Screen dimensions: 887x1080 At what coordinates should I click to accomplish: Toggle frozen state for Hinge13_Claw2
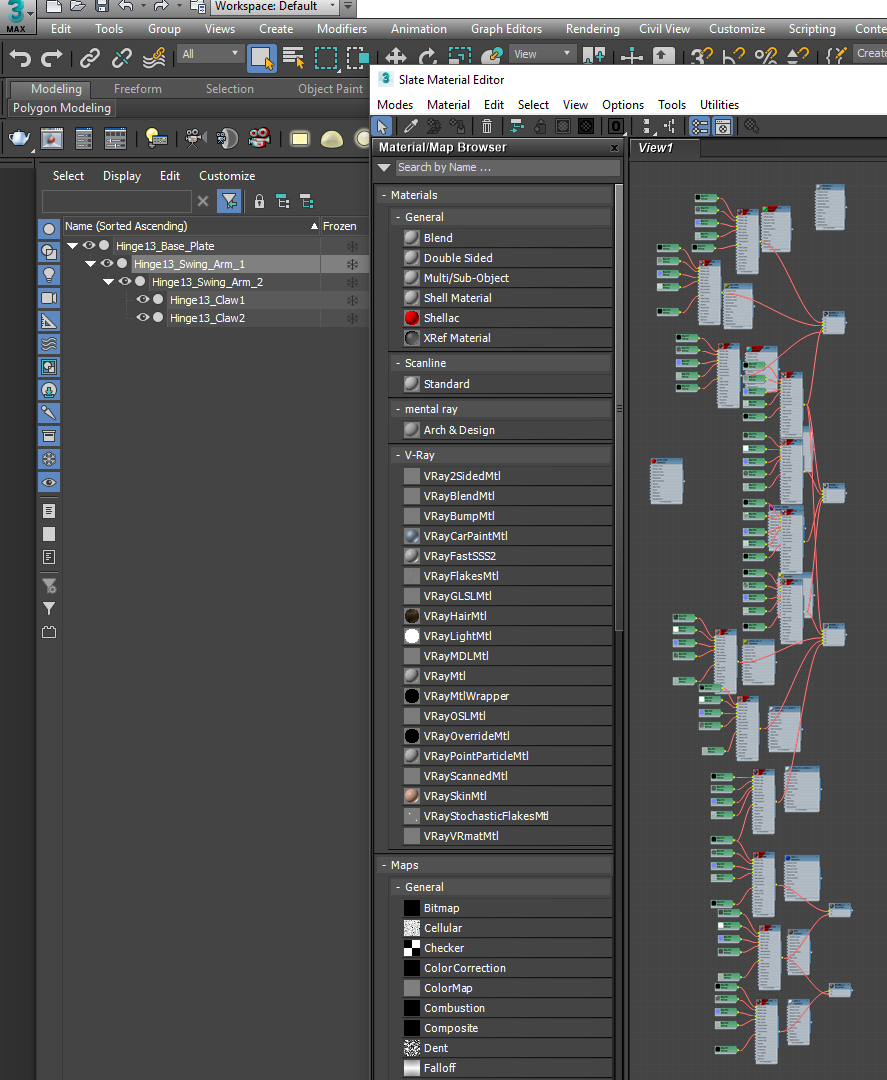(x=352, y=318)
